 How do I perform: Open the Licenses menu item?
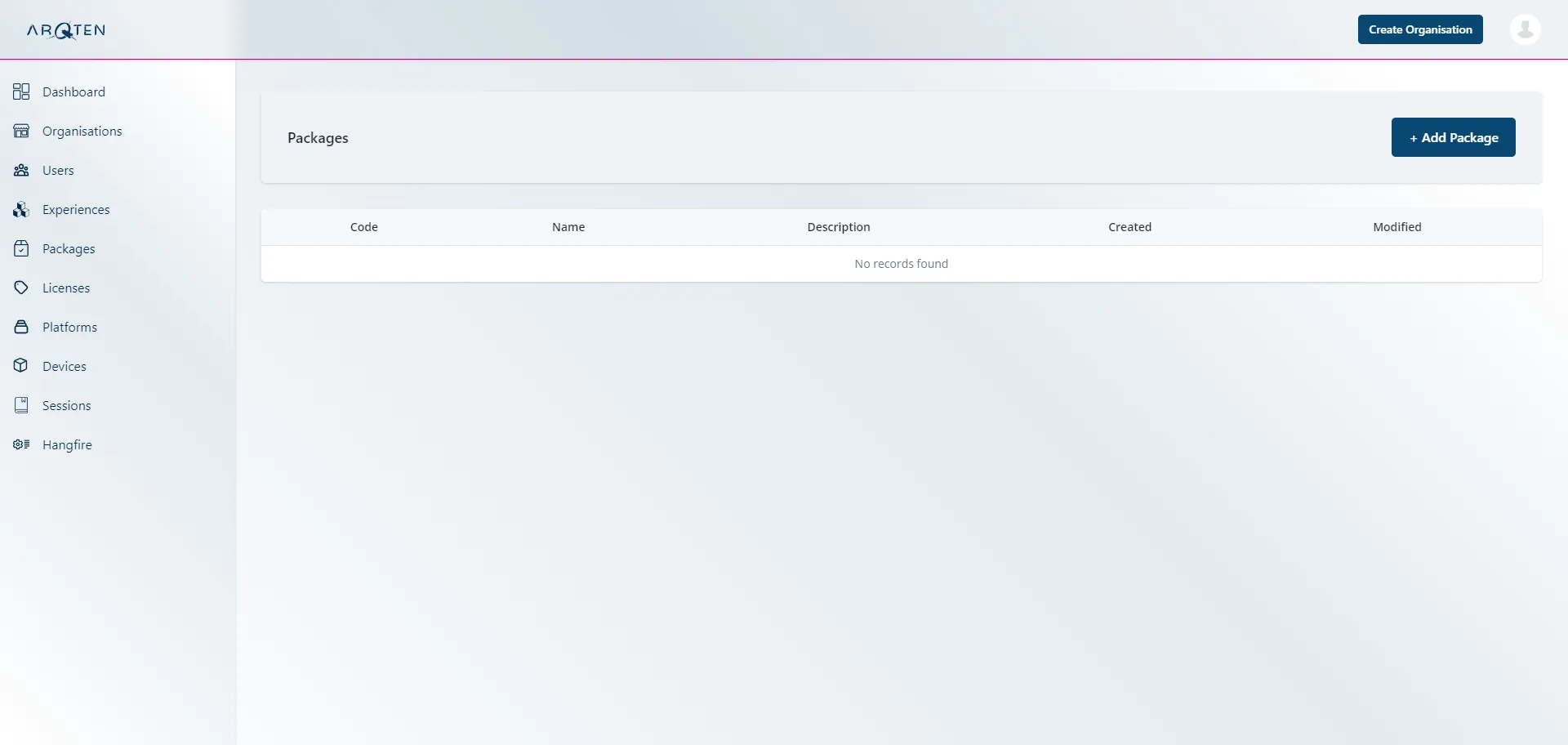[66, 288]
